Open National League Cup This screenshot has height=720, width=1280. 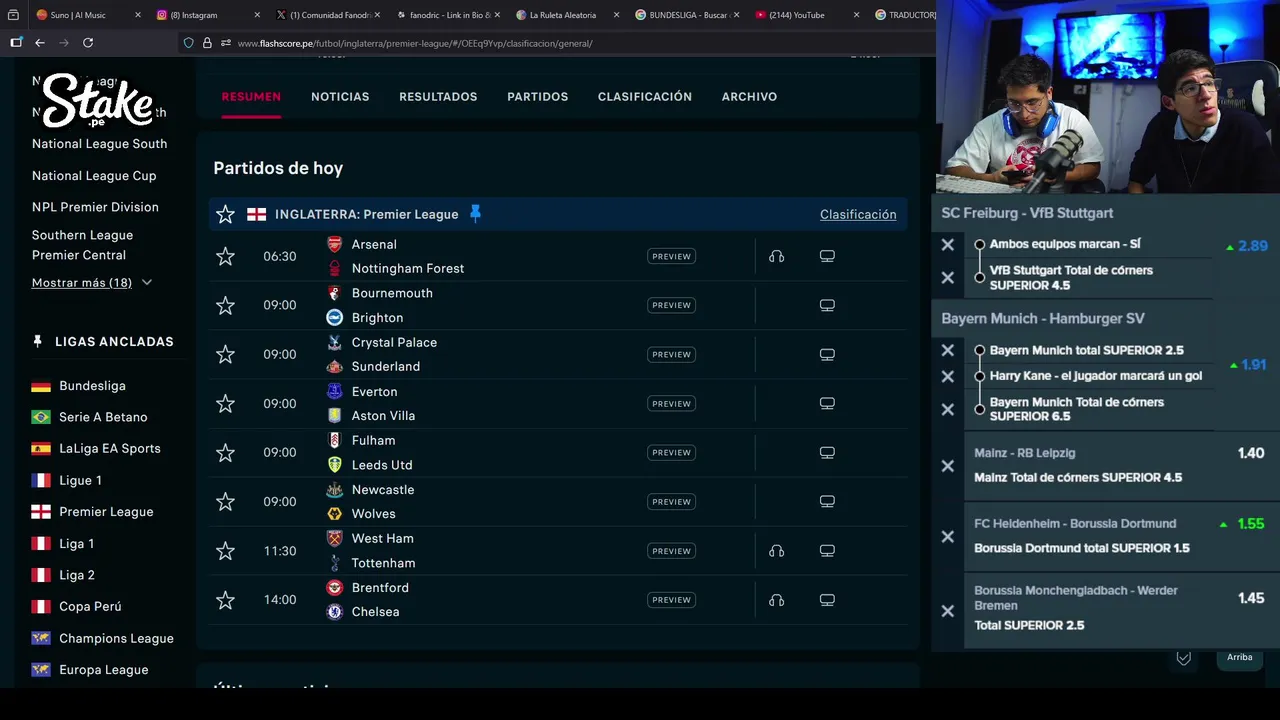coord(94,176)
